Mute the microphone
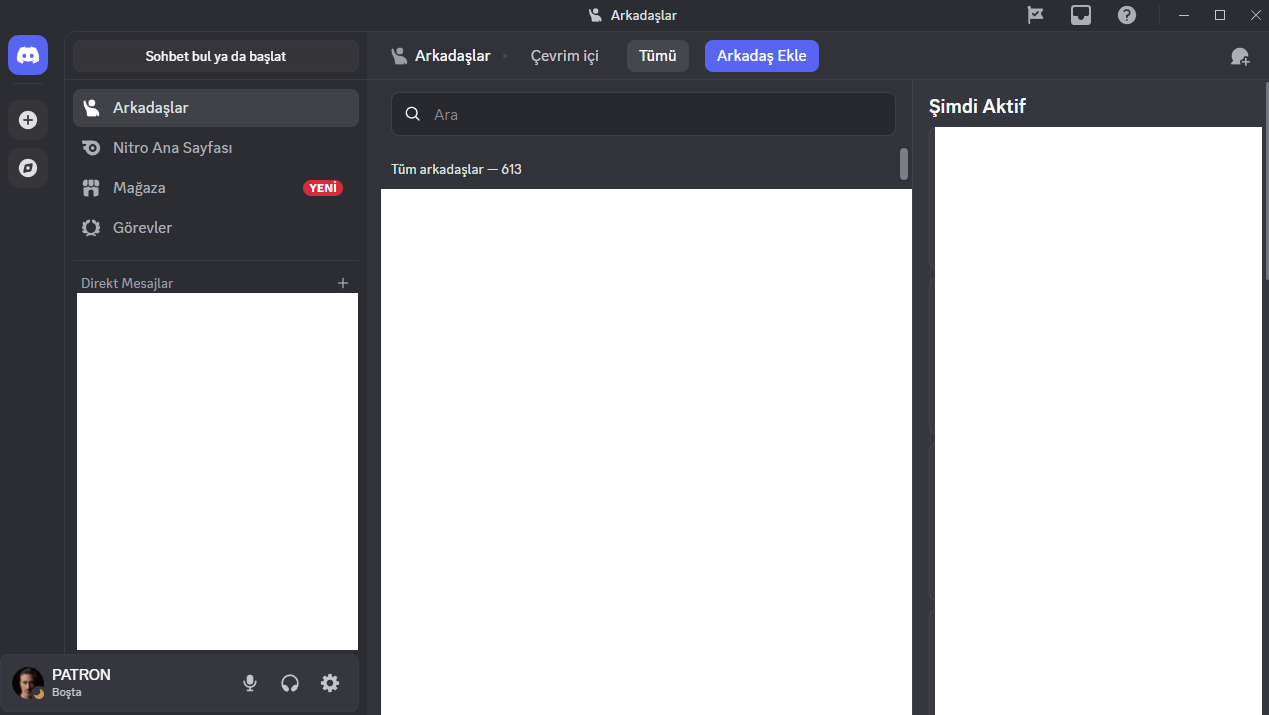1269x715 pixels. (250, 683)
